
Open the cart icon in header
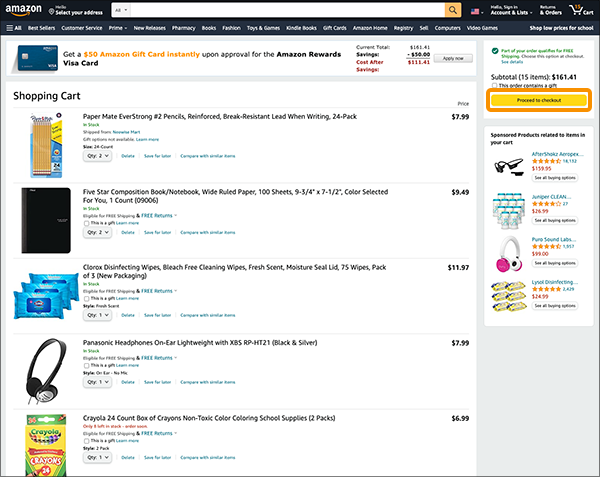(x=581, y=10)
